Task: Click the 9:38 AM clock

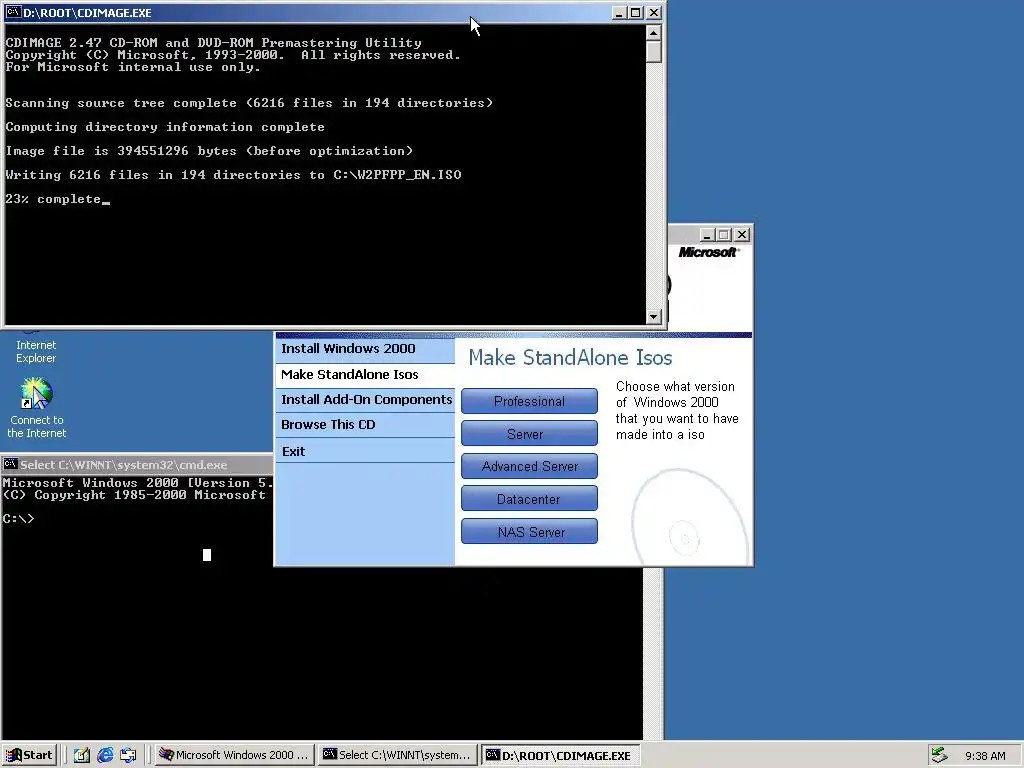Action: click(x=985, y=756)
